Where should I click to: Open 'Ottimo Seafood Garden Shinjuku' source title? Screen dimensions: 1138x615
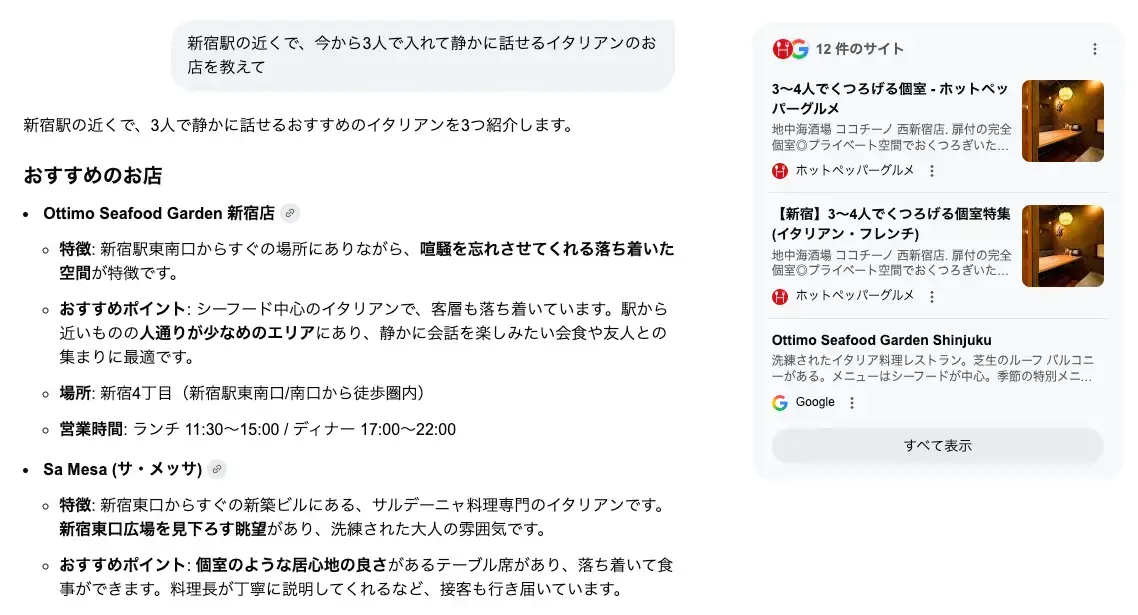click(882, 340)
